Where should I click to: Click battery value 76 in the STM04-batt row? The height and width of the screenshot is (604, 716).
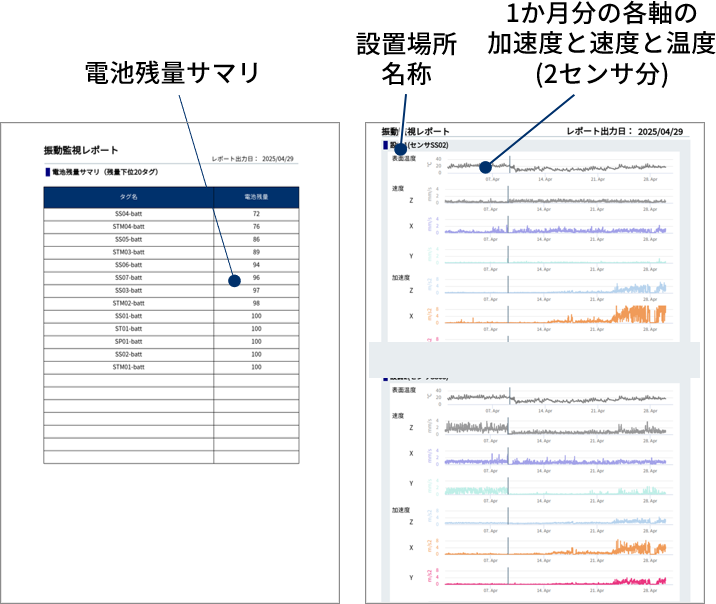(256, 226)
